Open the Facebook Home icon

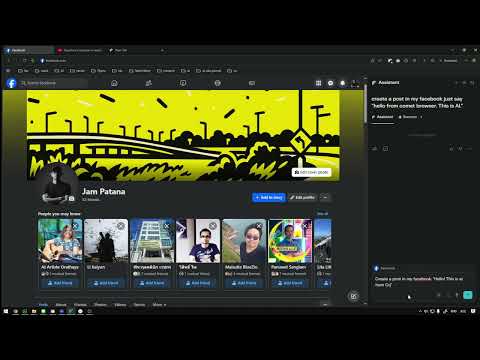[114, 83]
